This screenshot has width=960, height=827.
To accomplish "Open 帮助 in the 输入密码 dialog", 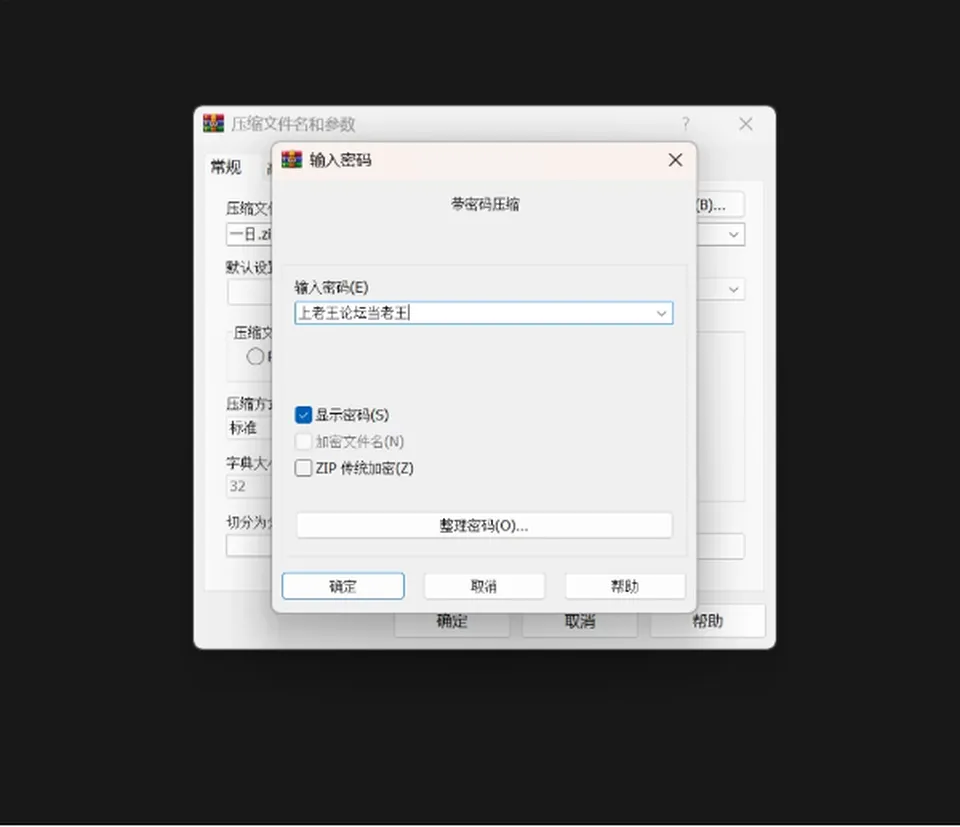I will pyautogui.click(x=625, y=586).
